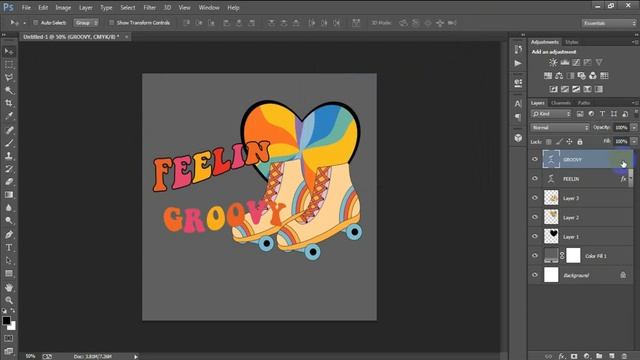Hide the FEELIN layer
This screenshot has width=640, height=360.
pyautogui.click(x=535, y=178)
